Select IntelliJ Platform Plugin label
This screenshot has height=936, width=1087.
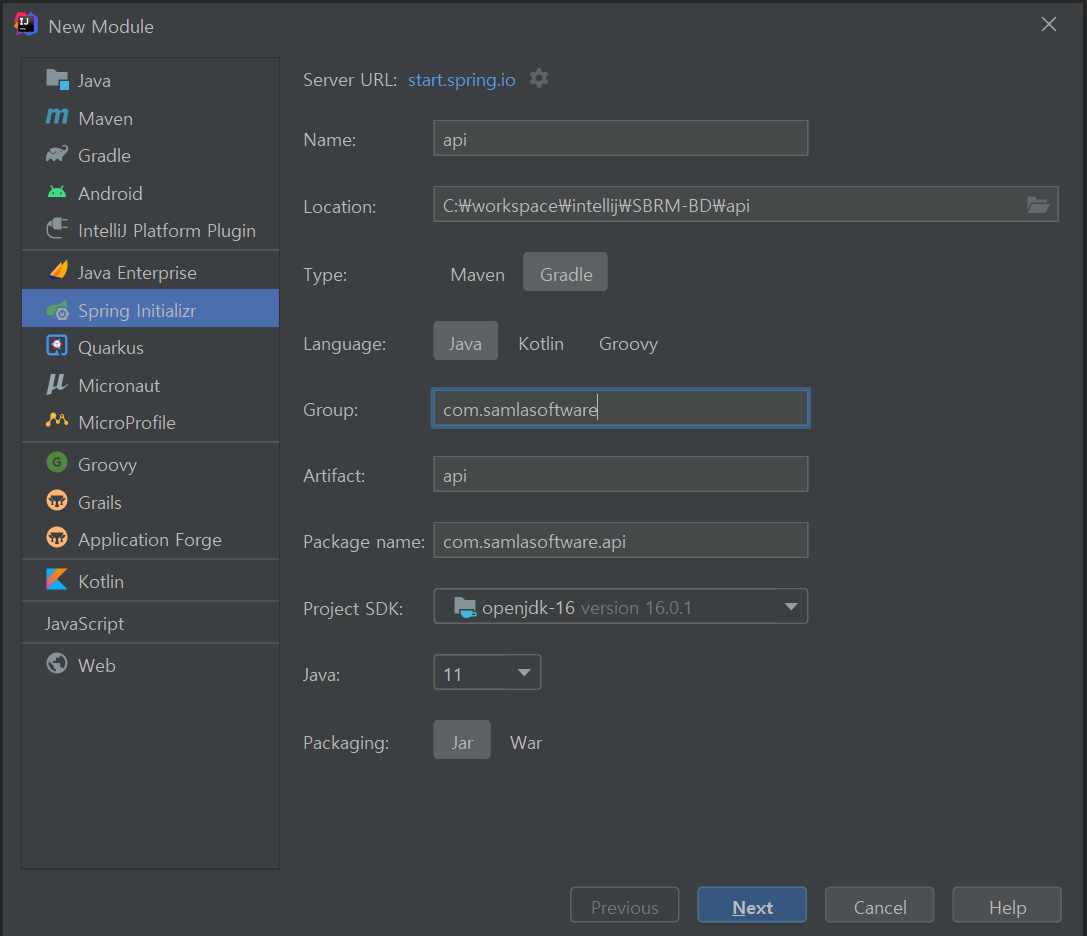click(167, 231)
